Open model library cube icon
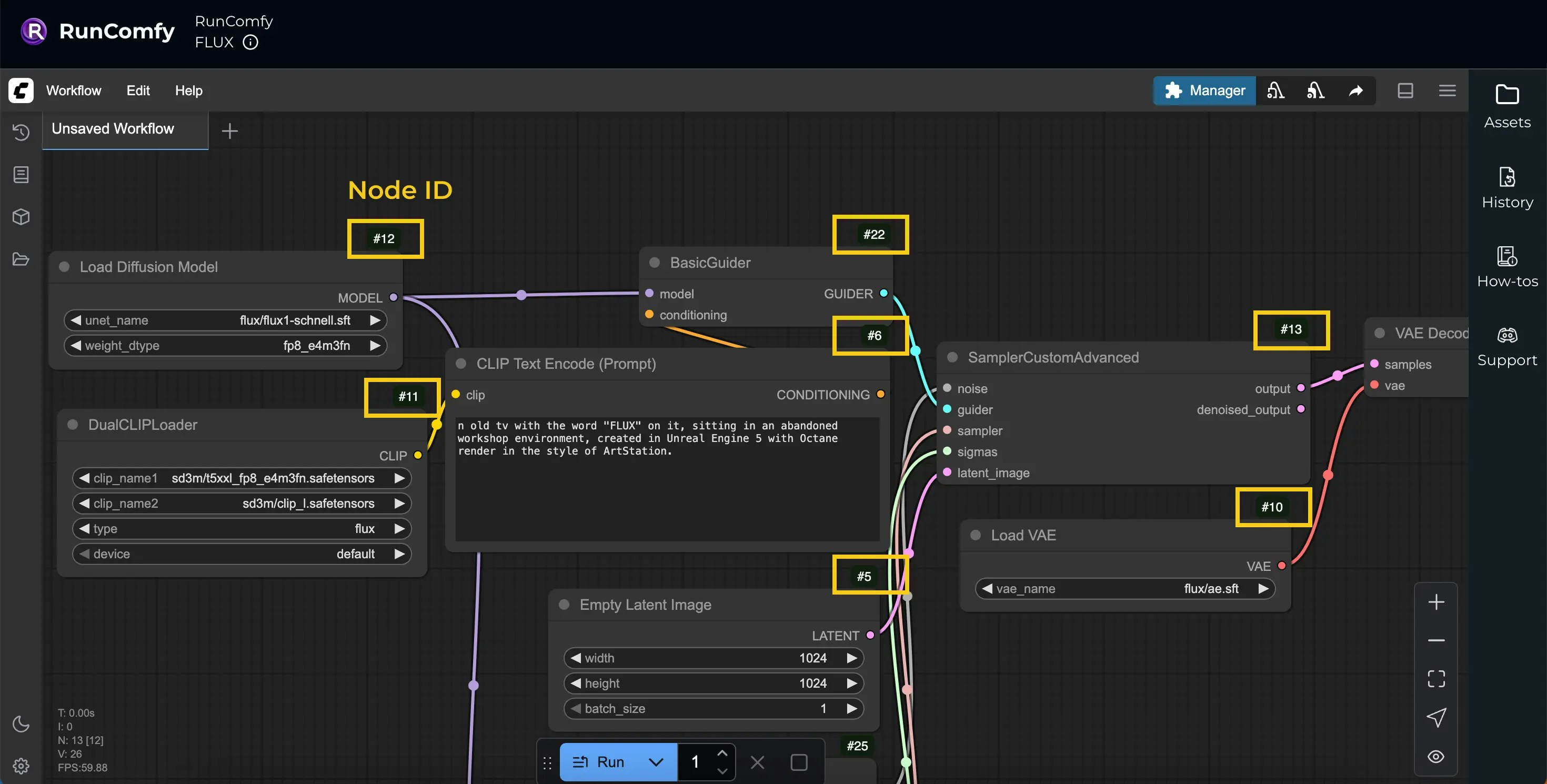 point(21,217)
